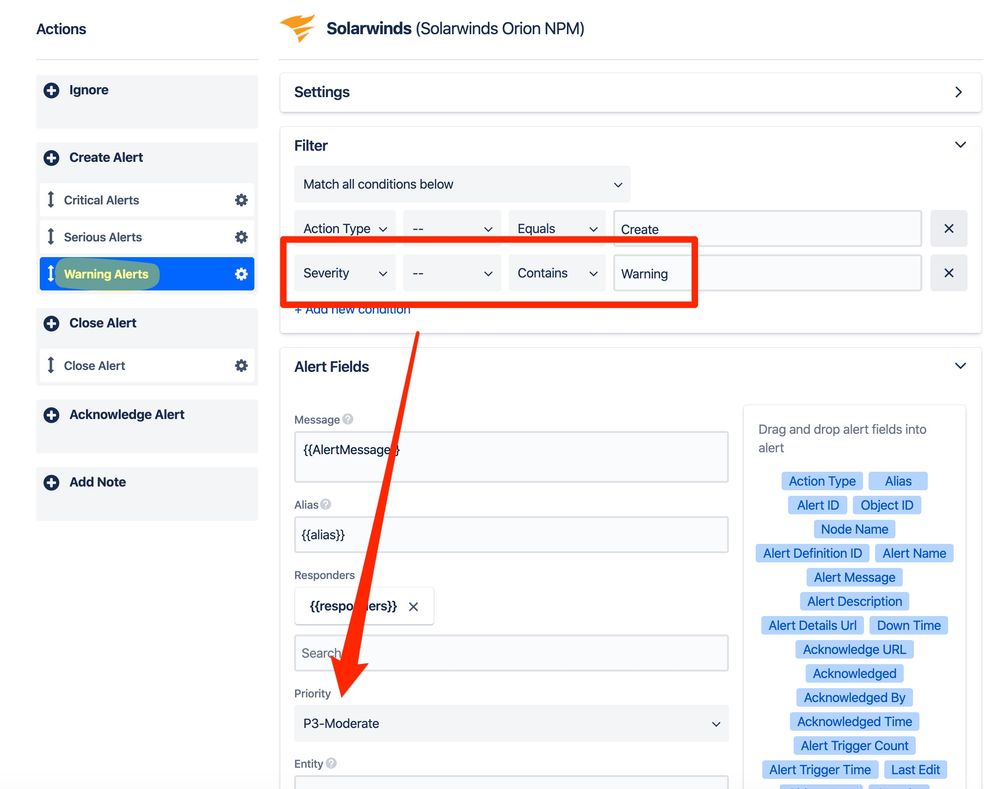
Task: Select the Warning Alerts rule
Action: pyautogui.click(x=147, y=274)
